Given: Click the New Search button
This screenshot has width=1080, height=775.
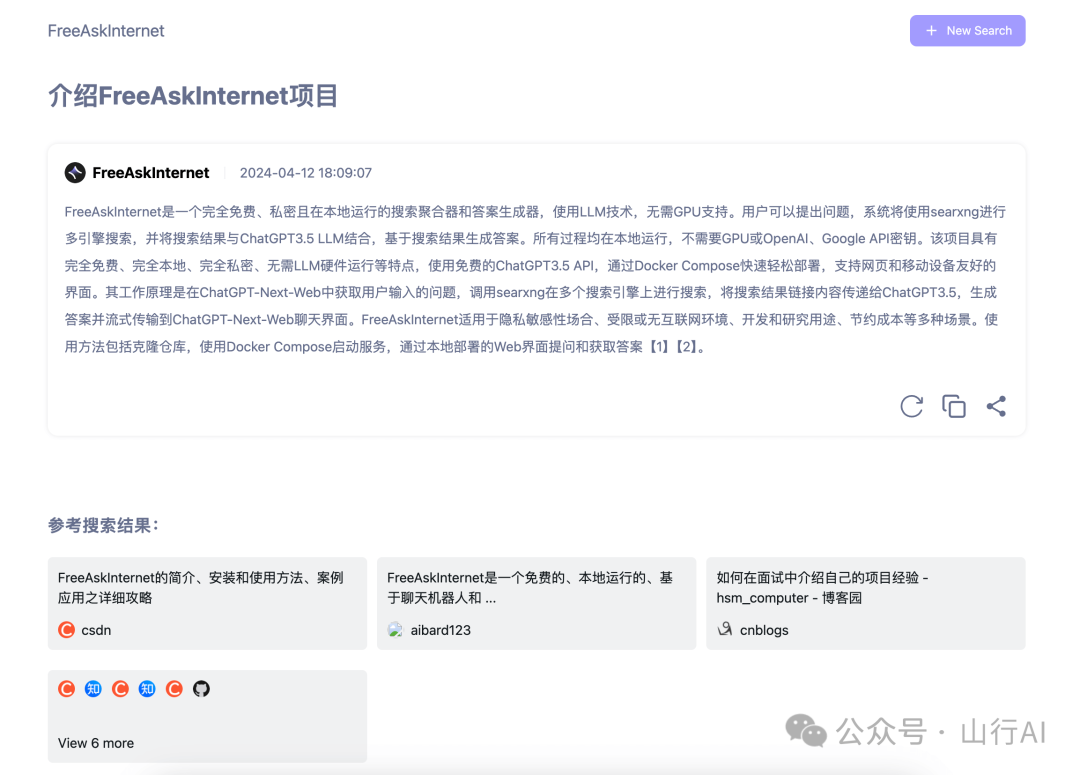Looking at the screenshot, I should point(967,31).
